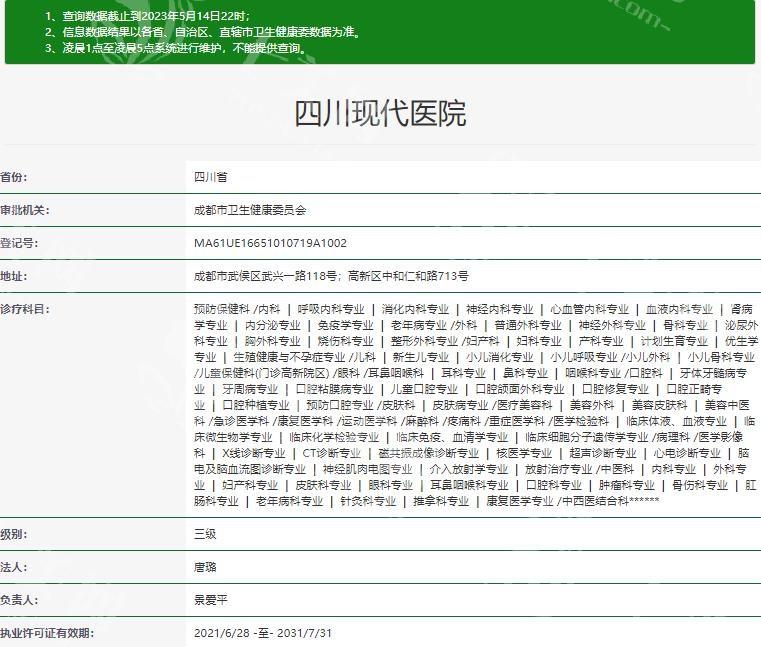Click the 地址 label
The image size is (761, 647).
14,276
